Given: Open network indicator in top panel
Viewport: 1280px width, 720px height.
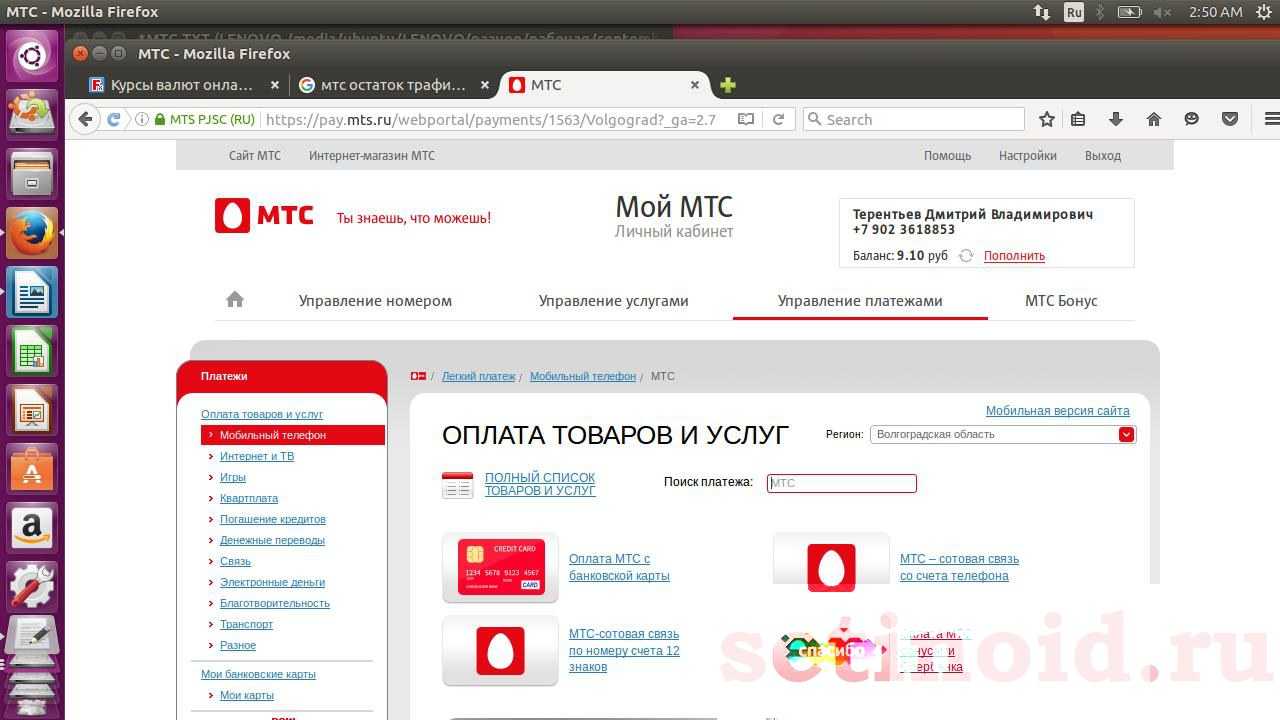Looking at the screenshot, I should click(1042, 12).
